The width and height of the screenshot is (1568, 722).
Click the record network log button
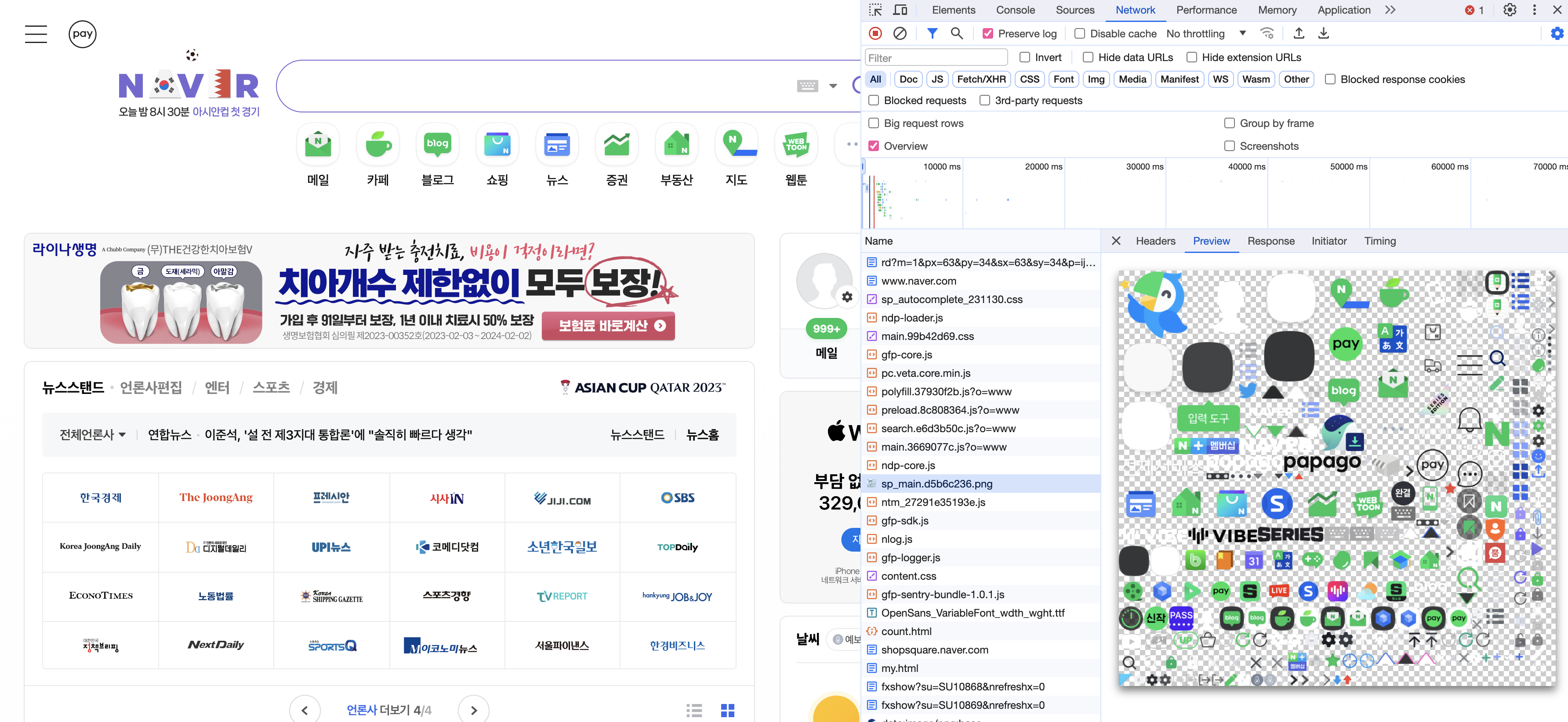pyautogui.click(x=875, y=33)
